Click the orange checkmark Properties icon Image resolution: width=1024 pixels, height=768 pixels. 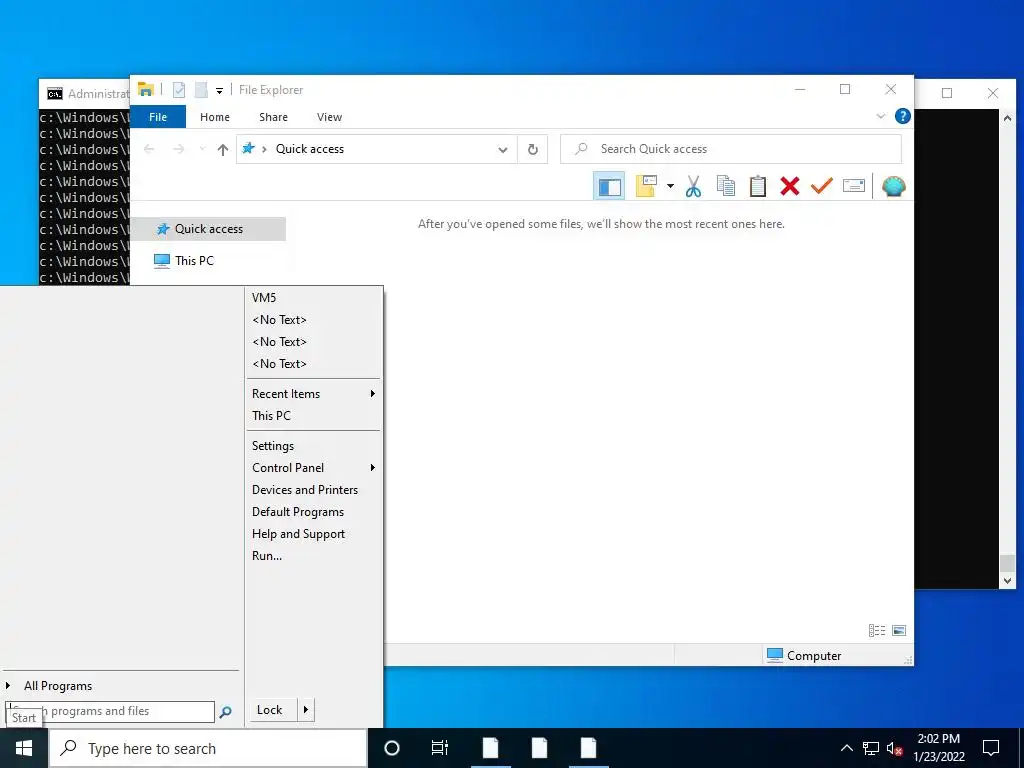822,186
